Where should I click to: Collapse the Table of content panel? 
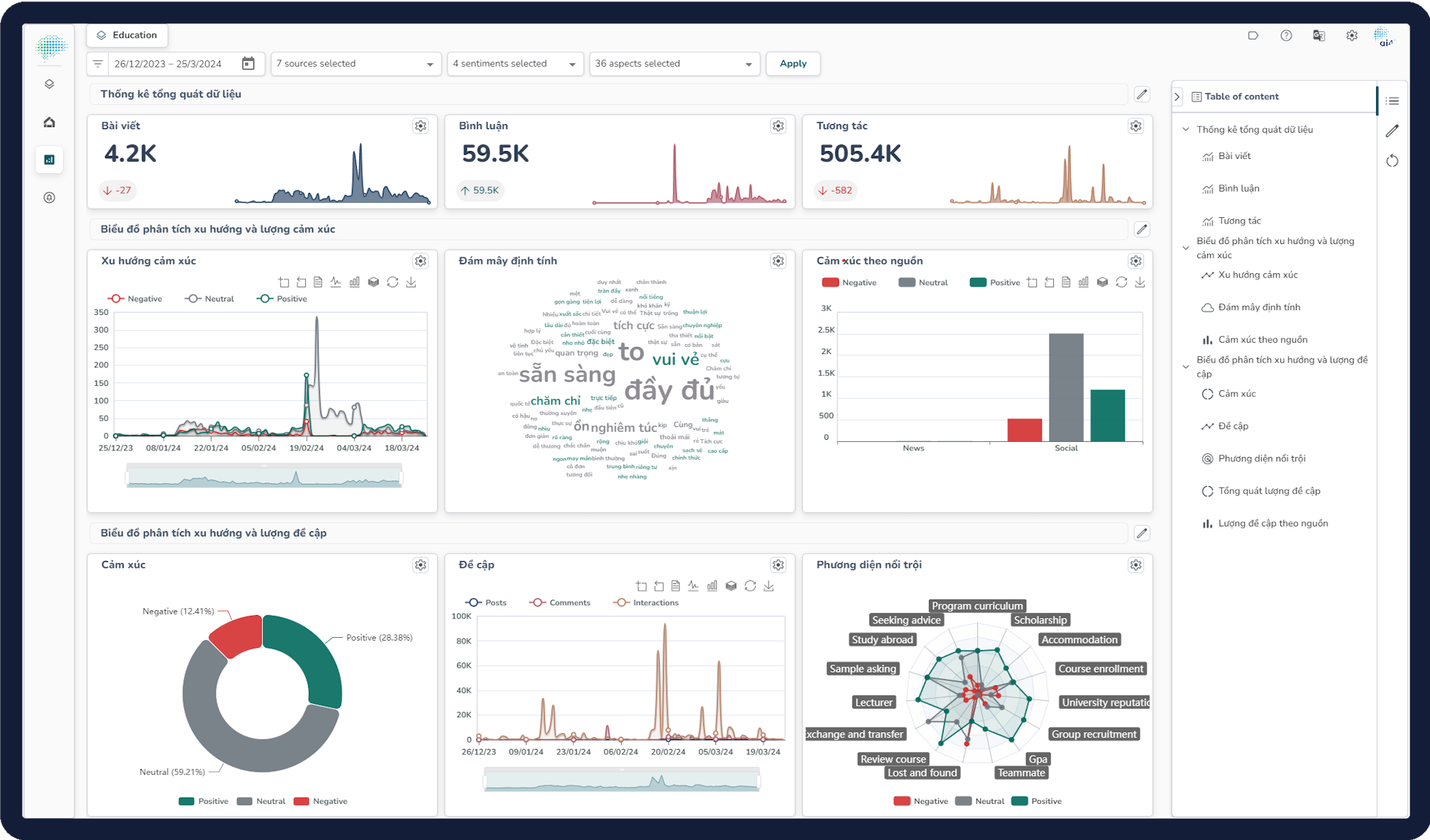tap(1177, 96)
